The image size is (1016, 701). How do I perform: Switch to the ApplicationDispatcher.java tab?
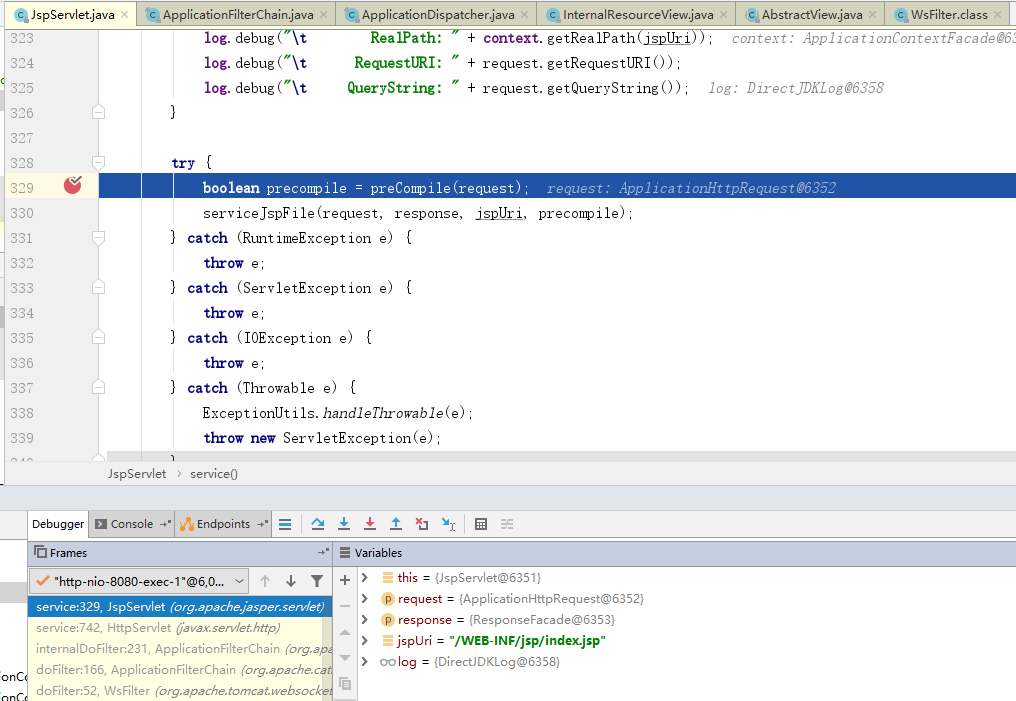click(437, 15)
